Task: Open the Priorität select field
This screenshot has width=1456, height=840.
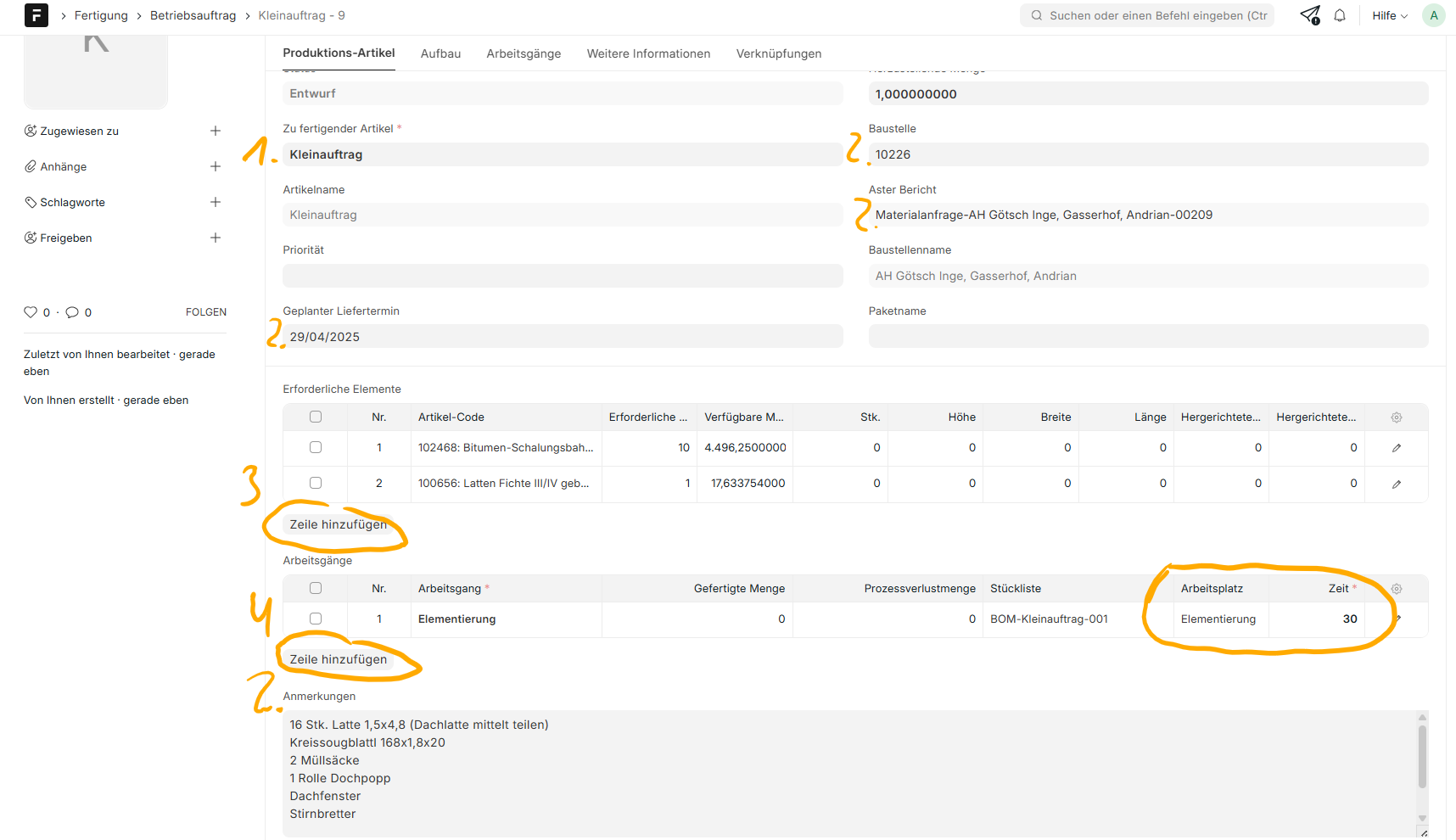Action: tap(562, 276)
